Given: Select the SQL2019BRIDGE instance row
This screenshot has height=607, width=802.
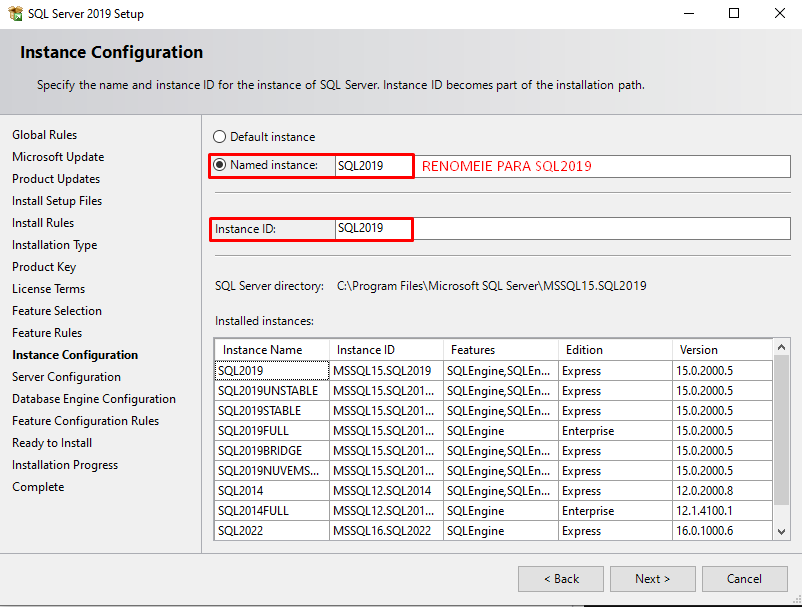Looking at the screenshot, I should [x=494, y=451].
